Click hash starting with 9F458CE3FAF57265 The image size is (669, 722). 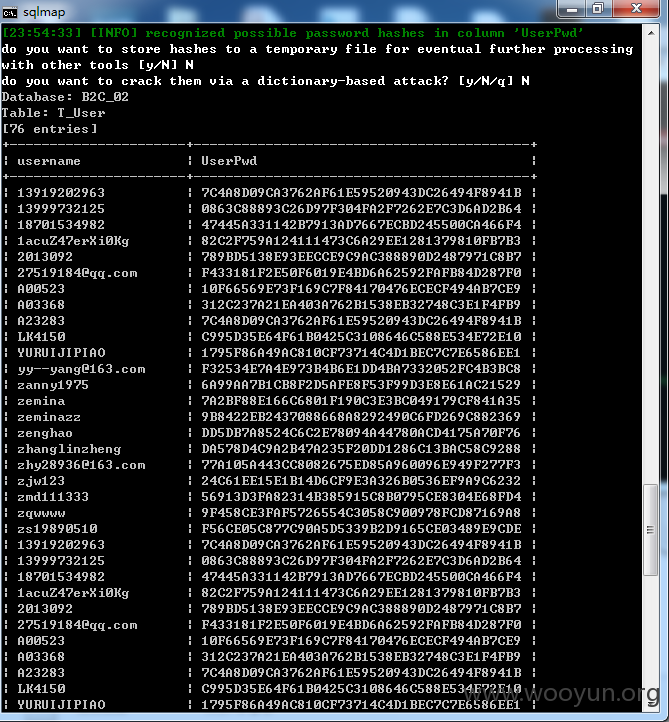coord(361,513)
